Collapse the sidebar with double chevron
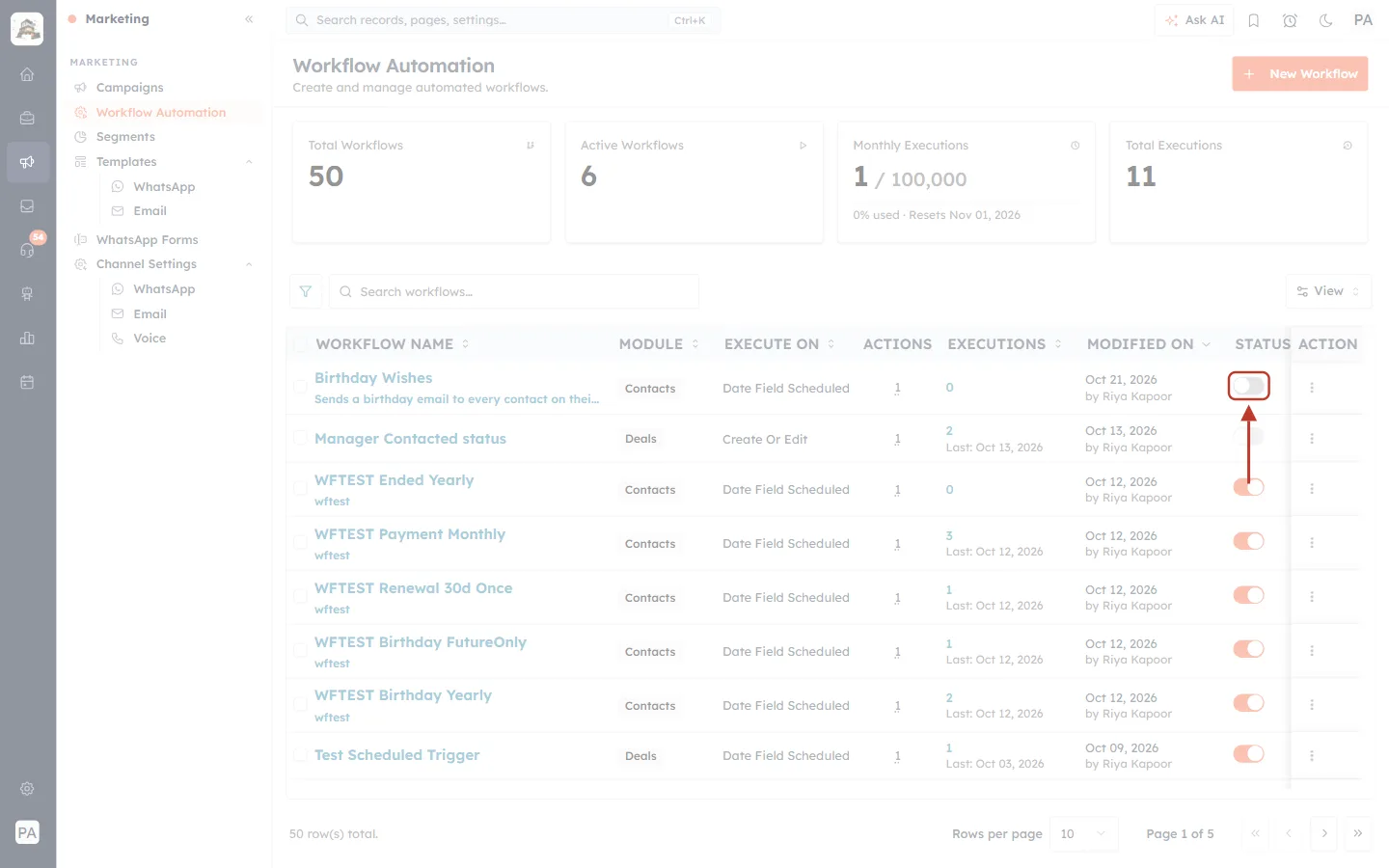1389x868 pixels. [249, 19]
